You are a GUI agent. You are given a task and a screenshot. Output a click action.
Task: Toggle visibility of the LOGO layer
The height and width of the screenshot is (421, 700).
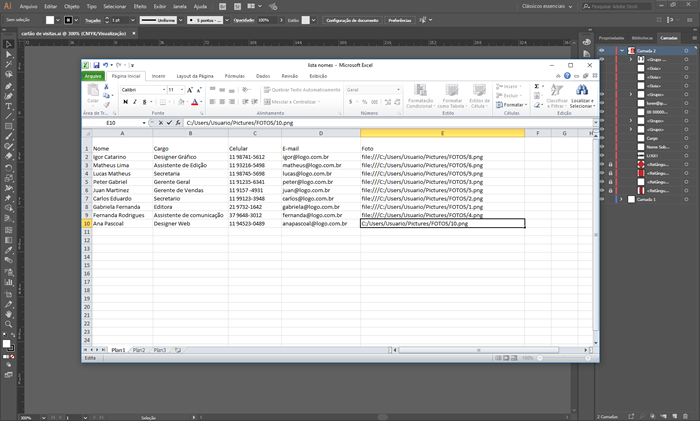click(602, 155)
